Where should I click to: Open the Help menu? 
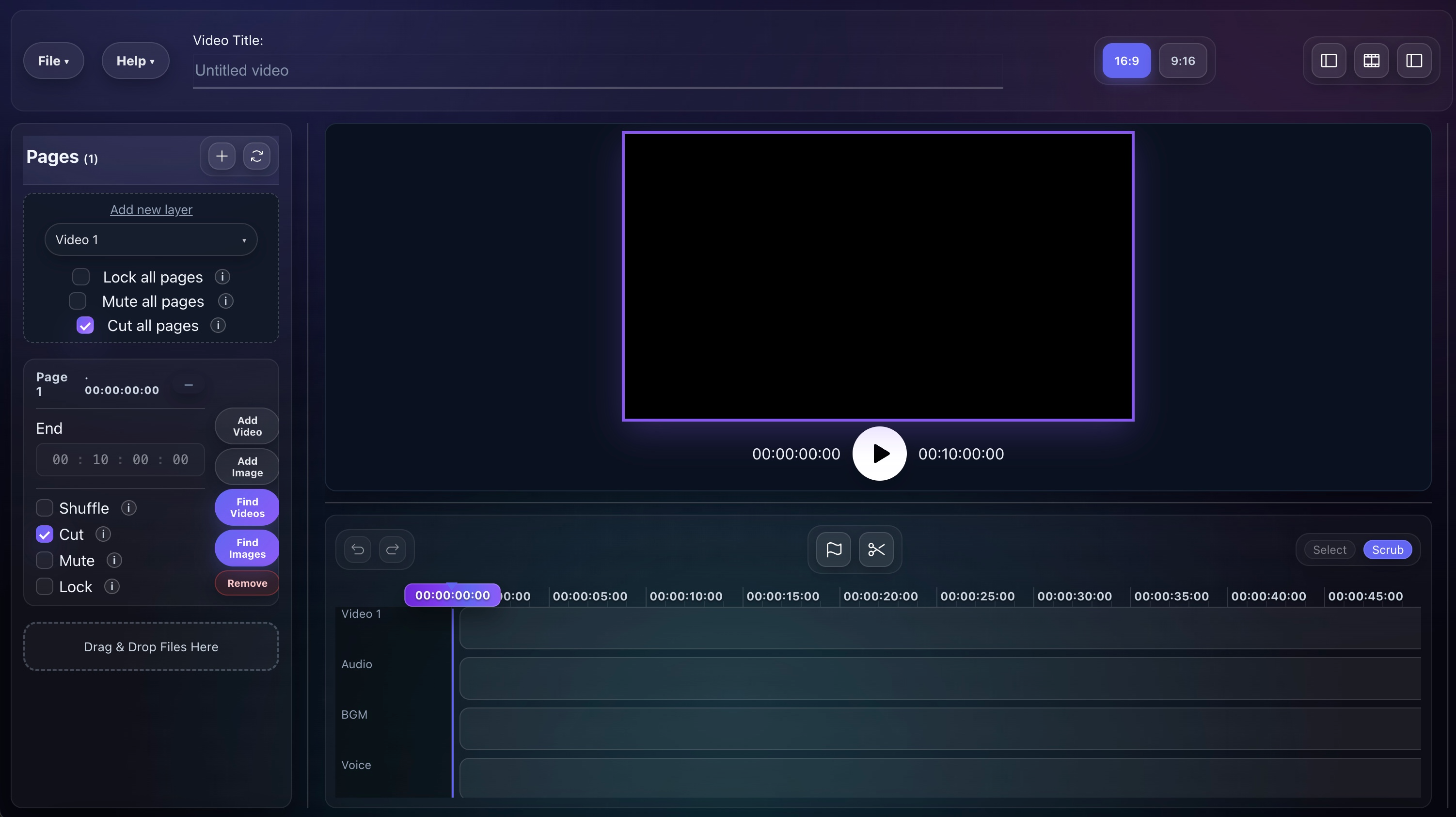click(x=135, y=61)
